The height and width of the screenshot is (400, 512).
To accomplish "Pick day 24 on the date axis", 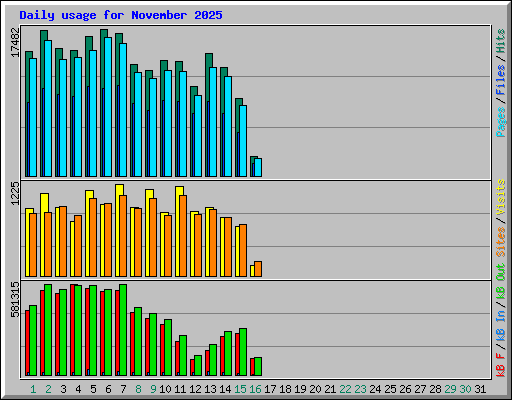I will coord(375,389).
